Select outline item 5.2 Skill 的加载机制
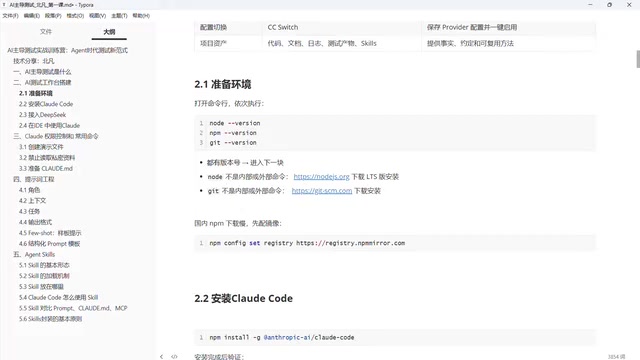Image resolution: width=640 pixels, height=360 pixels. (x=44, y=276)
